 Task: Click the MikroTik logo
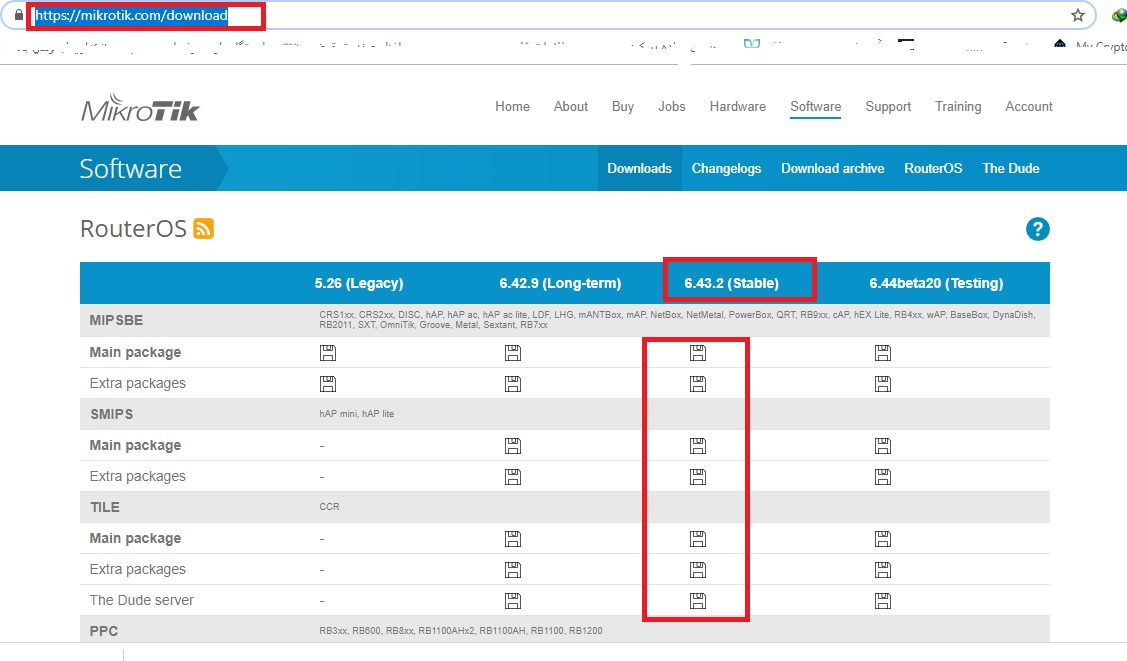click(x=140, y=108)
